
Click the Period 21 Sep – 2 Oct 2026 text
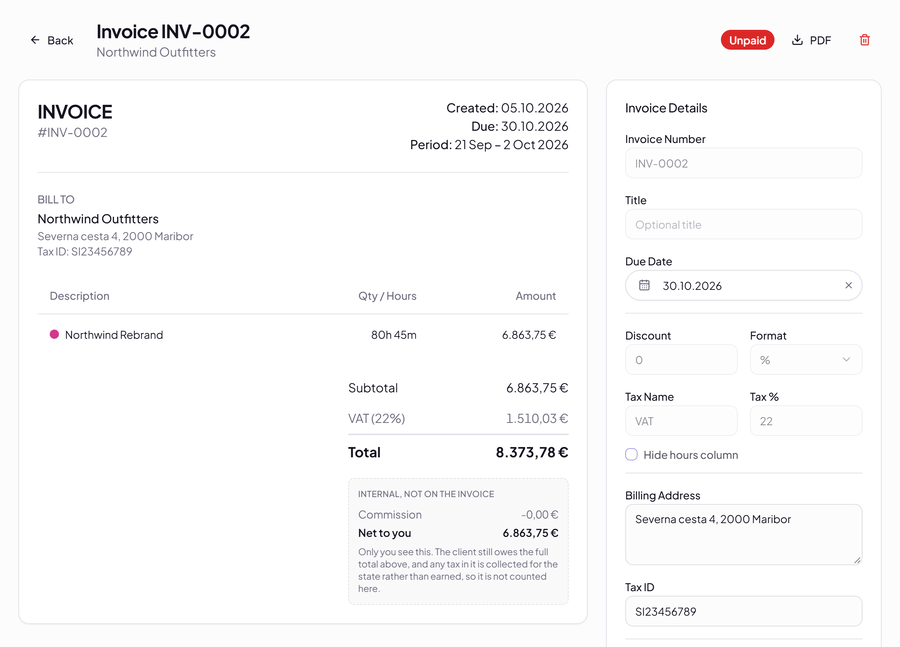coord(489,145)
